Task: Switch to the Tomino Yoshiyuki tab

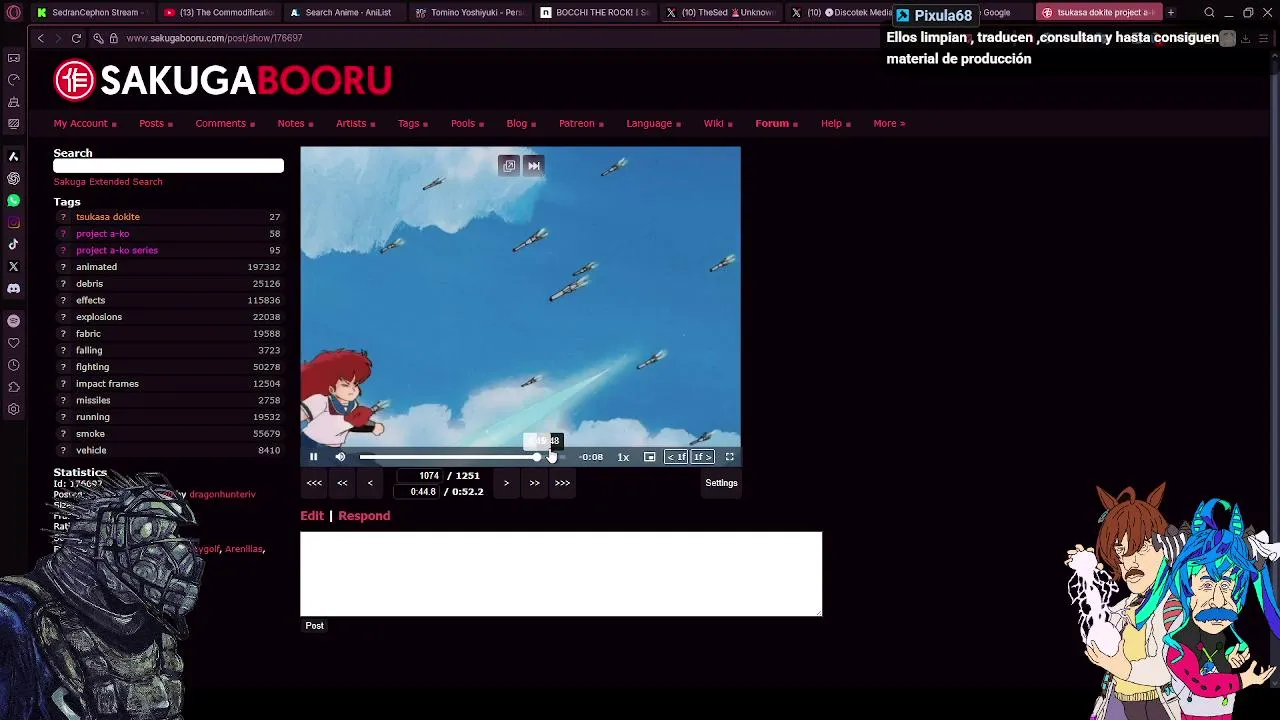Action: pyautogui.click(x=468, y=13)
